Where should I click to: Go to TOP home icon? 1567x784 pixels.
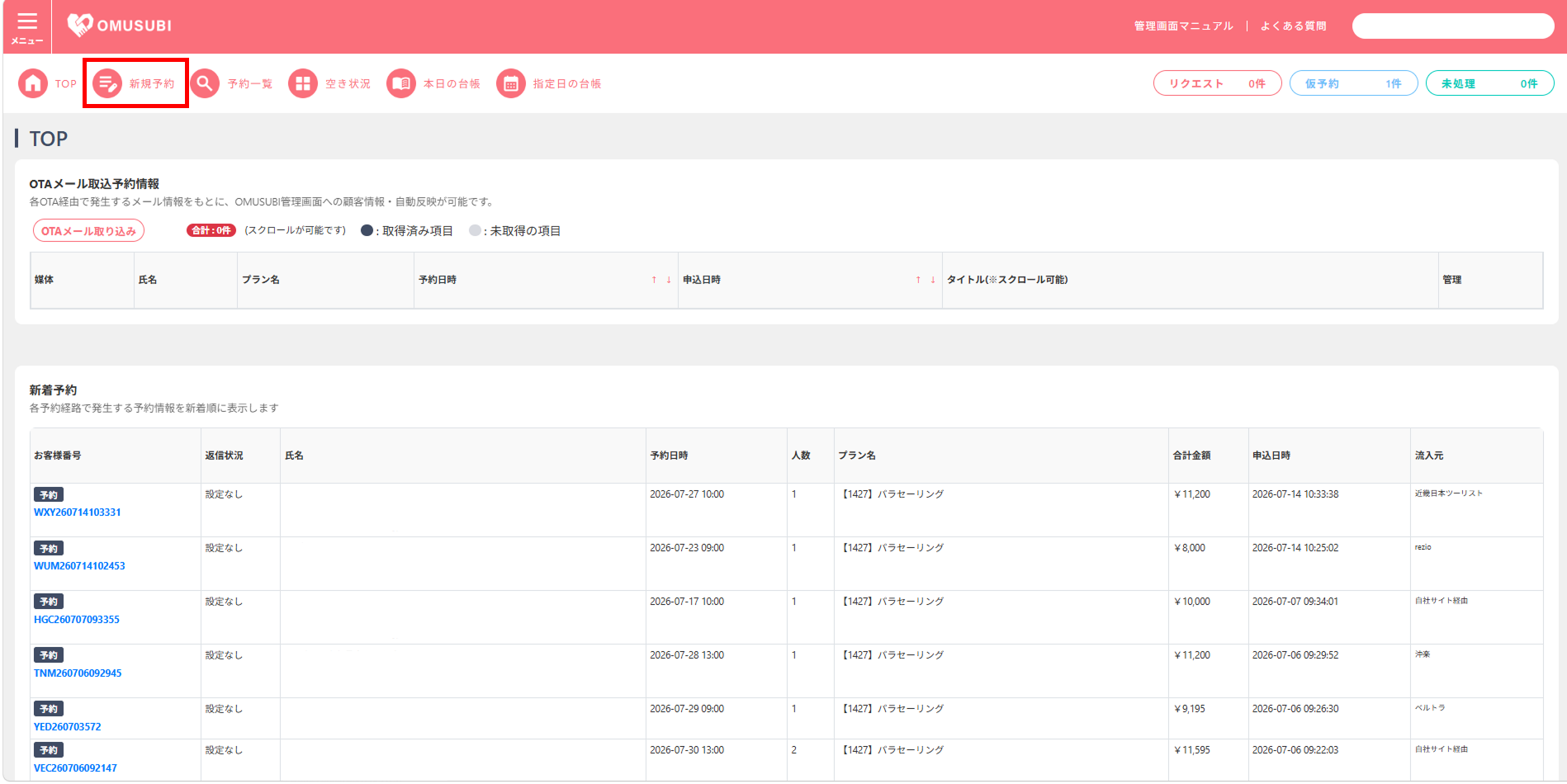coord(33,83)
